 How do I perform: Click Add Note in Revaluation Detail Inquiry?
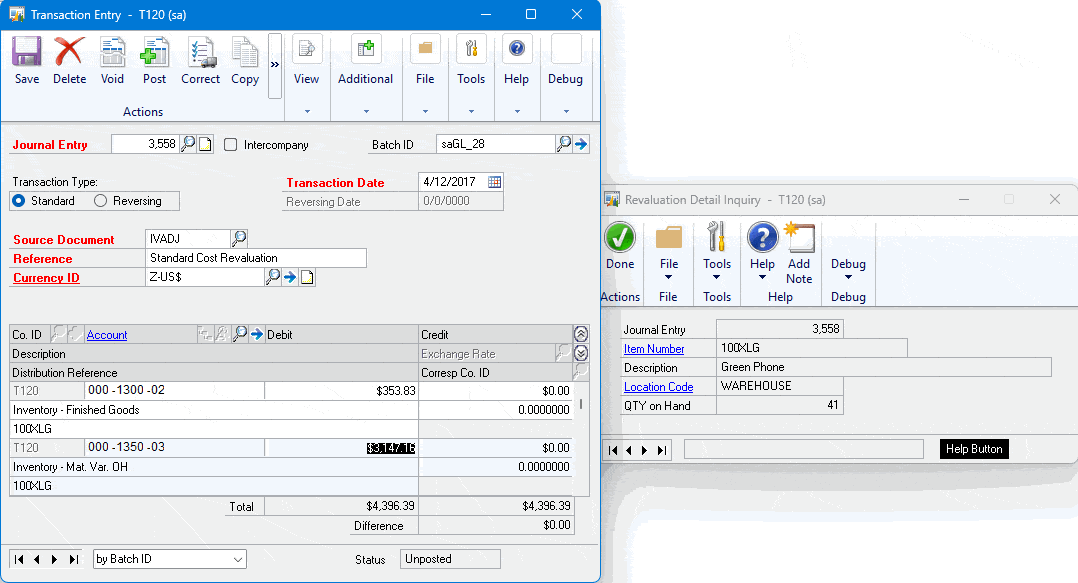click(x=799, y=254)
